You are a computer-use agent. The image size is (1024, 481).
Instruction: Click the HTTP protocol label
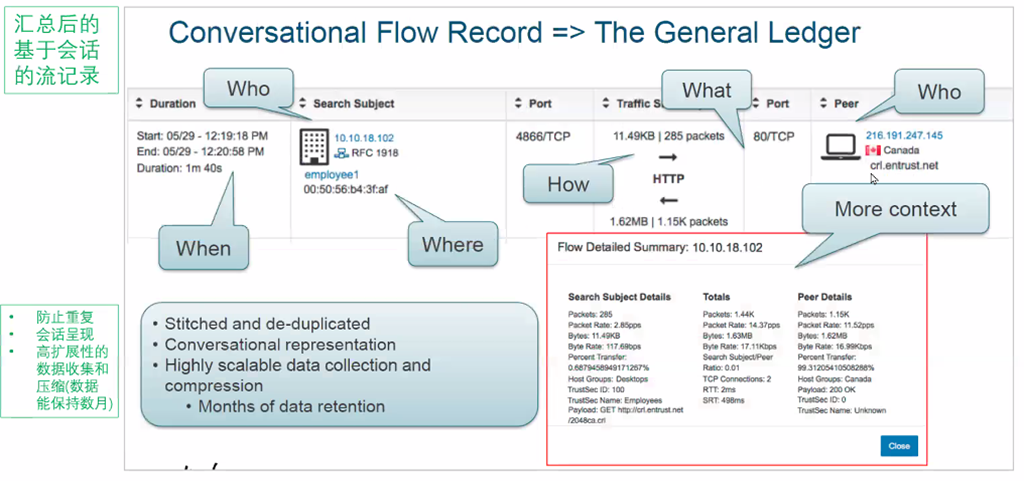click(668, 179)
